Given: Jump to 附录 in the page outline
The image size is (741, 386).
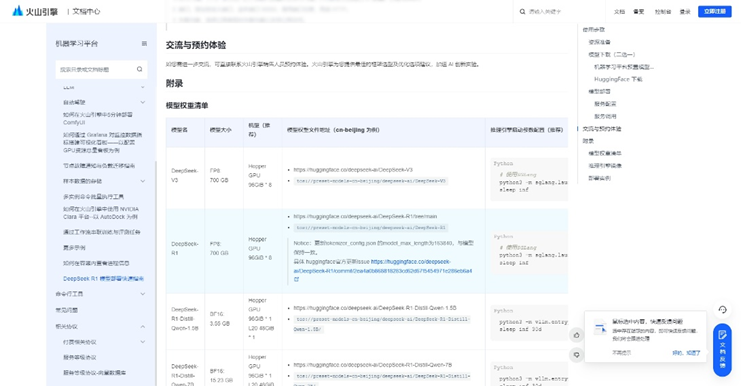Looking at the screenshot, I should coord(588,141).
